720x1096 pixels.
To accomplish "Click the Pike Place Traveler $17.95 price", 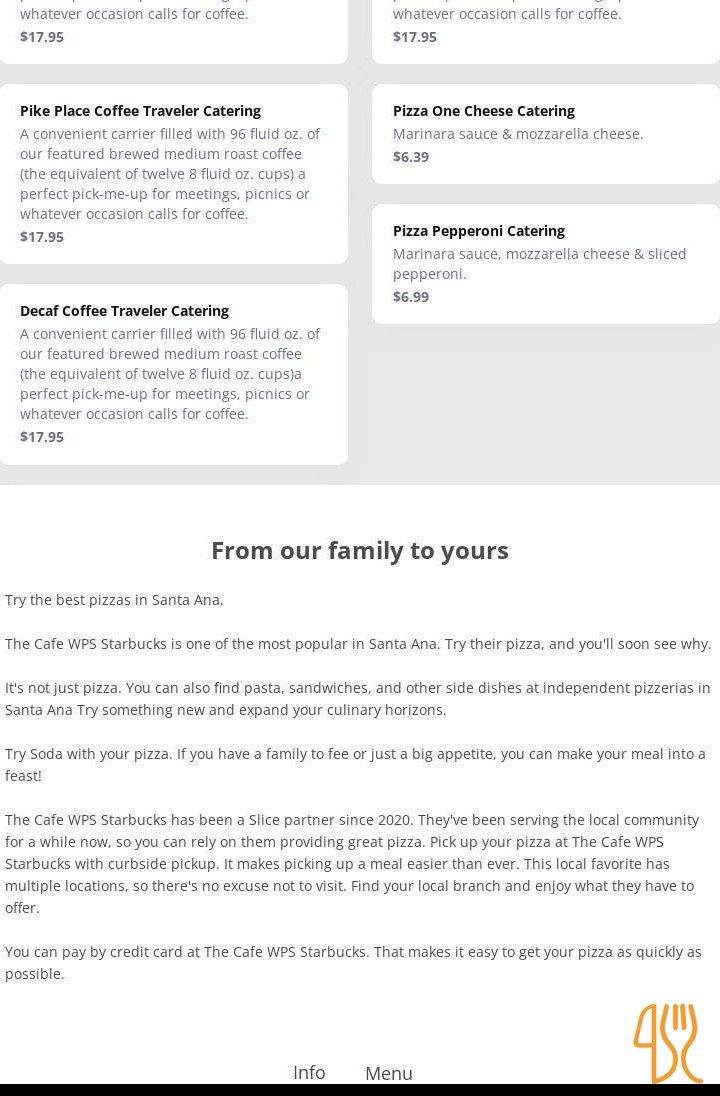I will click(x=42, y=237).
